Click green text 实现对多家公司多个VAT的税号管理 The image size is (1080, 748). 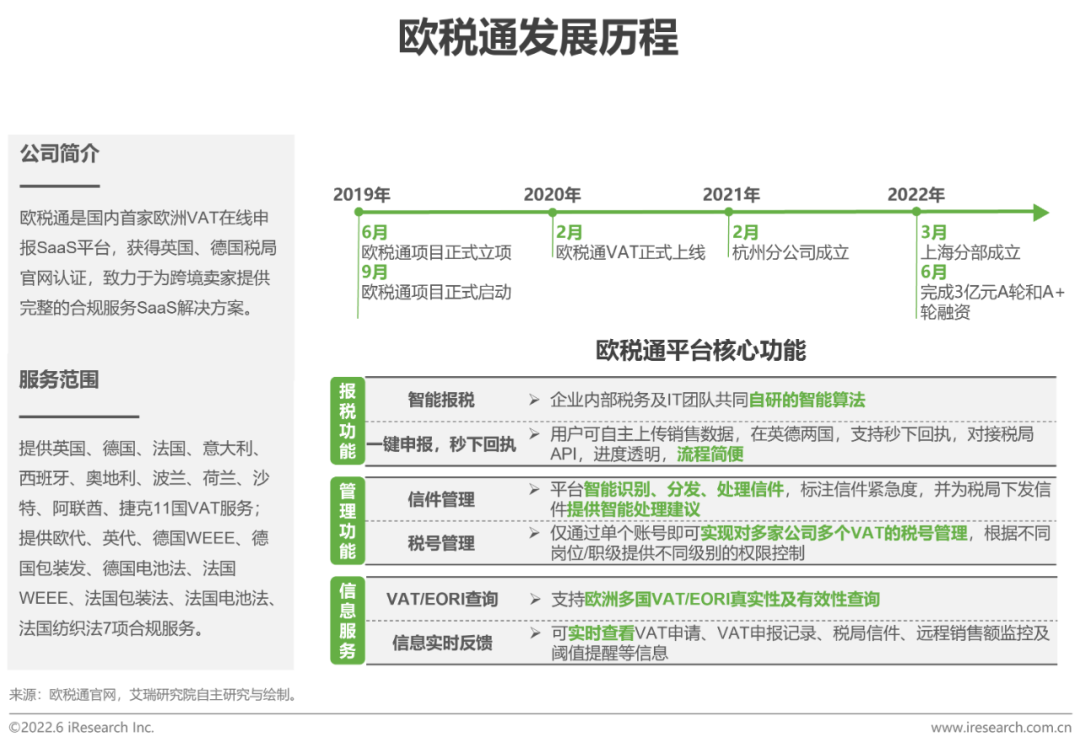pos(833,533)
